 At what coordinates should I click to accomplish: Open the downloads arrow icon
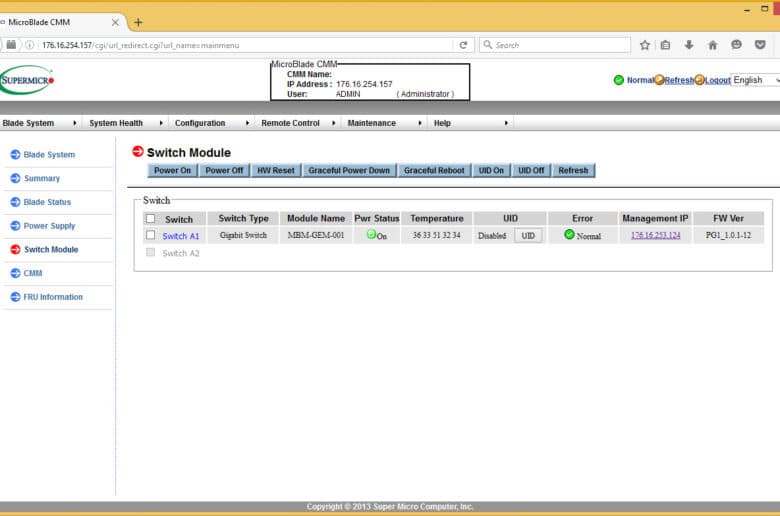(688, 45)
